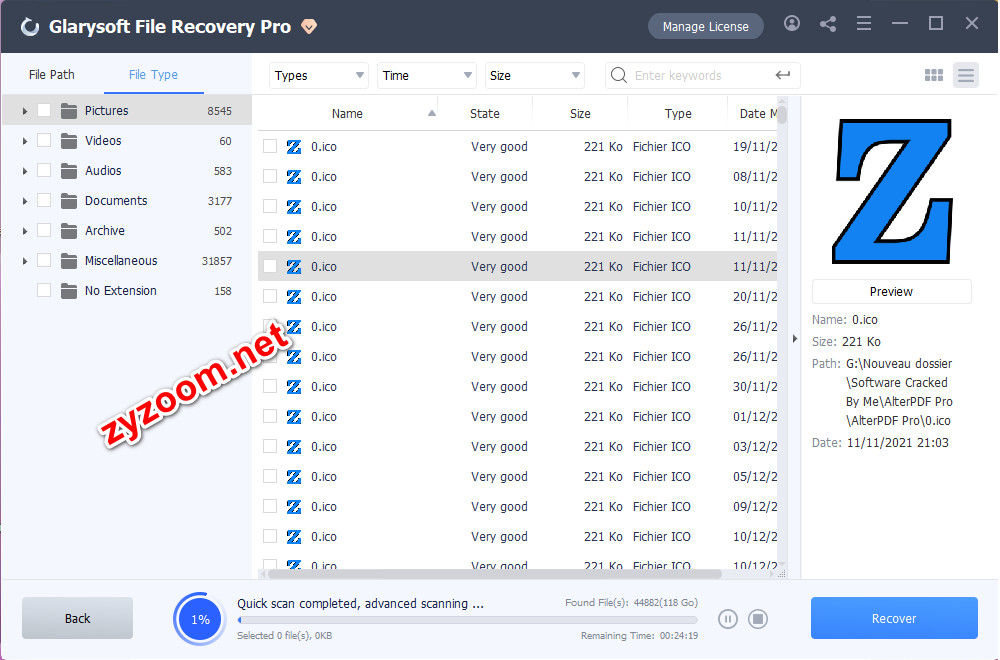Open the Size filter dropdown
The image size is (1000, 660).
point(534,75)
